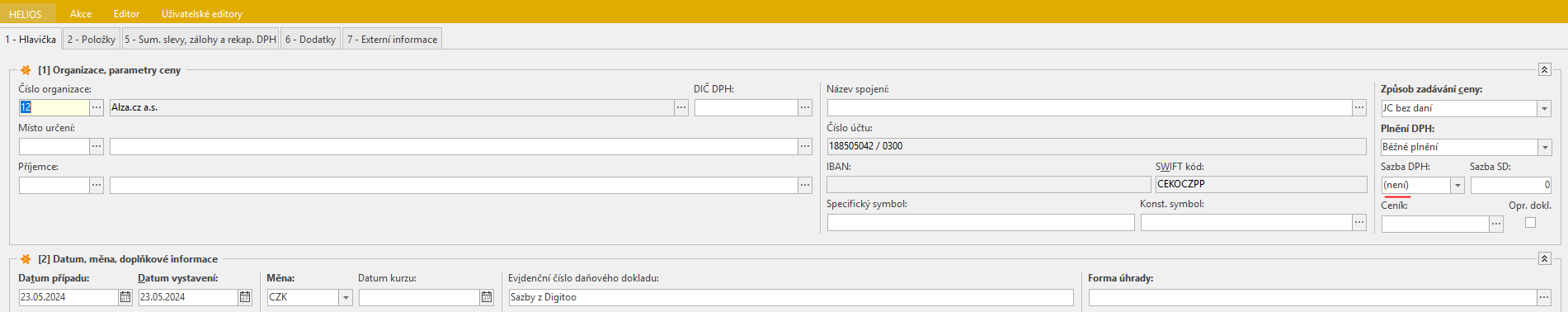Click lookup button next to Ceník field

pos(1496,224)
